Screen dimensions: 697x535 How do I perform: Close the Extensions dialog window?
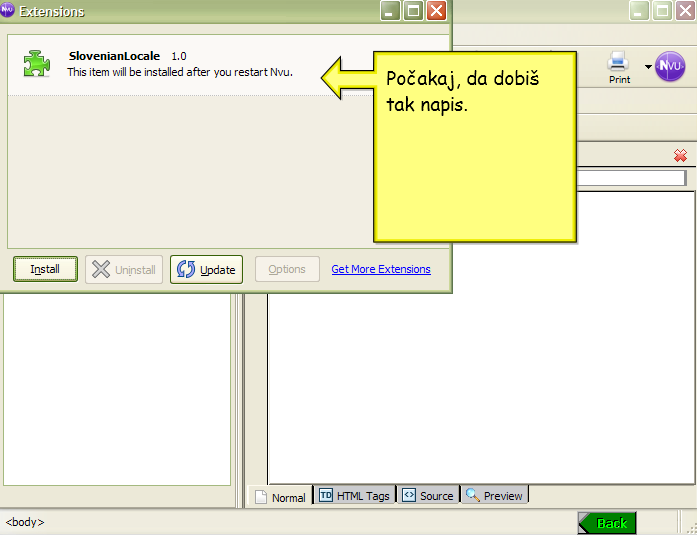click(437, 11)
